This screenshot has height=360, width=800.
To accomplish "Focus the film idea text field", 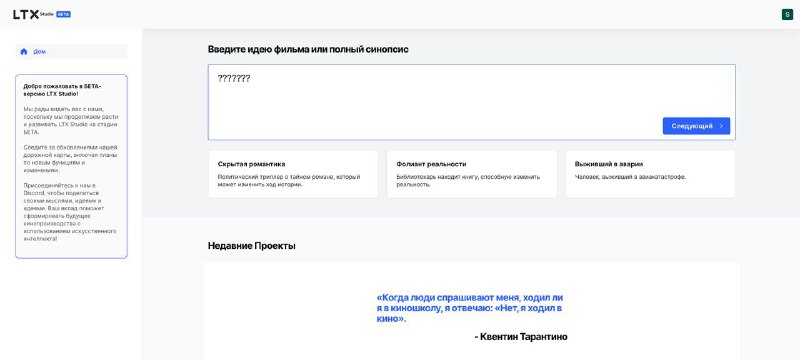I will (x=471, y=102).
